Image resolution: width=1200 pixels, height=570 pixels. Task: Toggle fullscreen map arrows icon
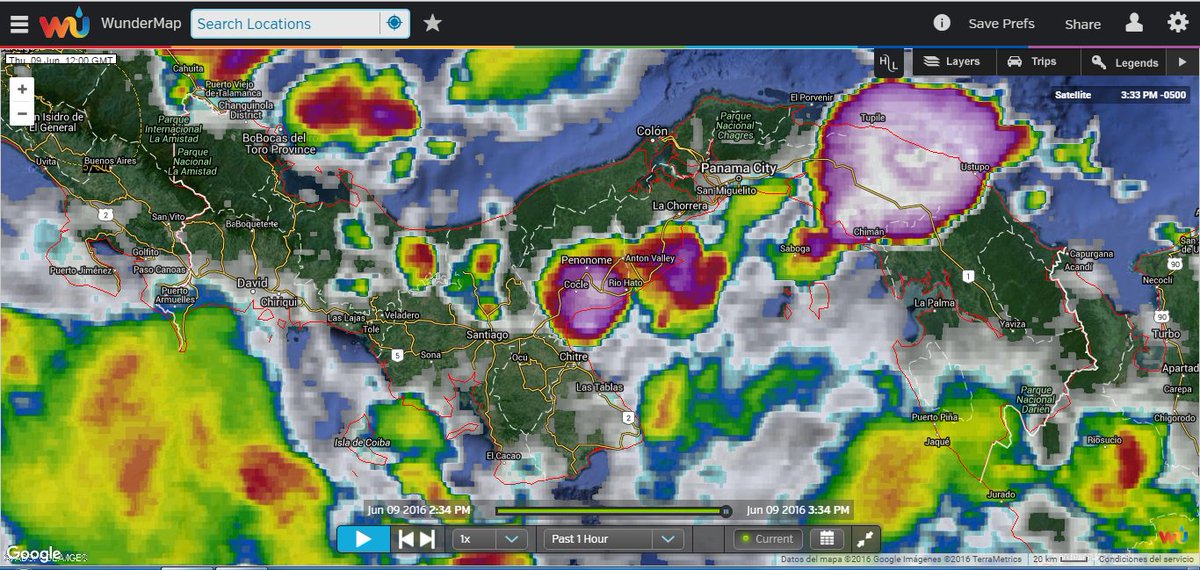pyautogui.click(x=866, y=539)
